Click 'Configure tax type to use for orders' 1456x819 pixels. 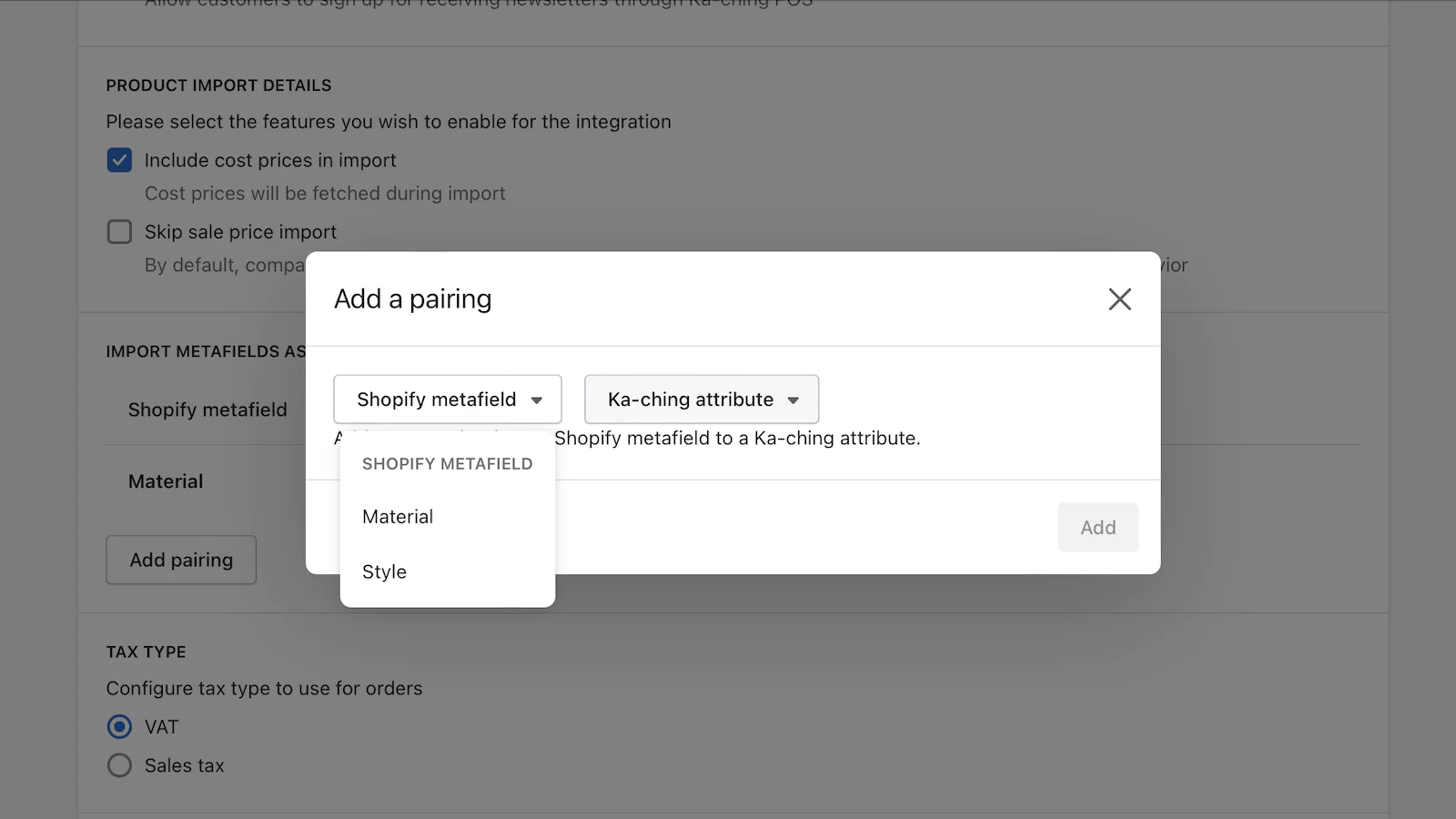(x=264, y=689)
